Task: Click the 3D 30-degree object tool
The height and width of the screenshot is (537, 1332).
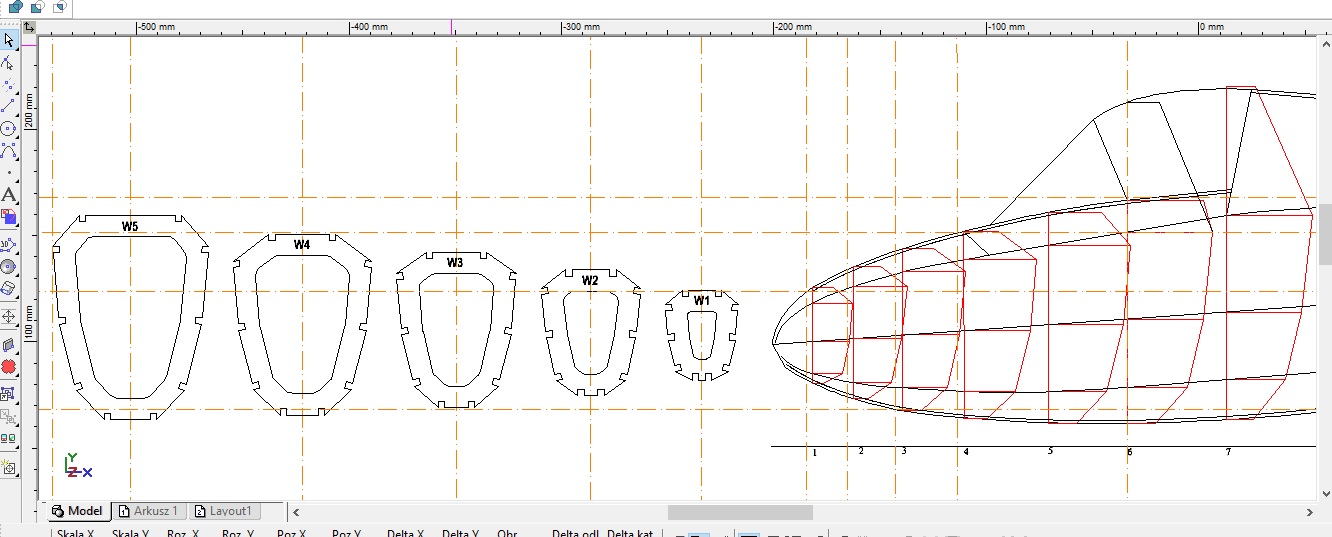Action: pos(9,243)
